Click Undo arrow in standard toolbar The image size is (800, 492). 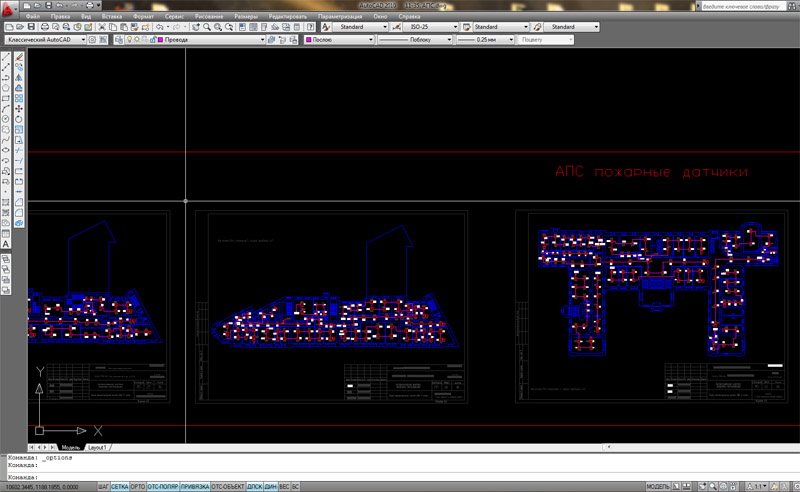pos(160,27)
